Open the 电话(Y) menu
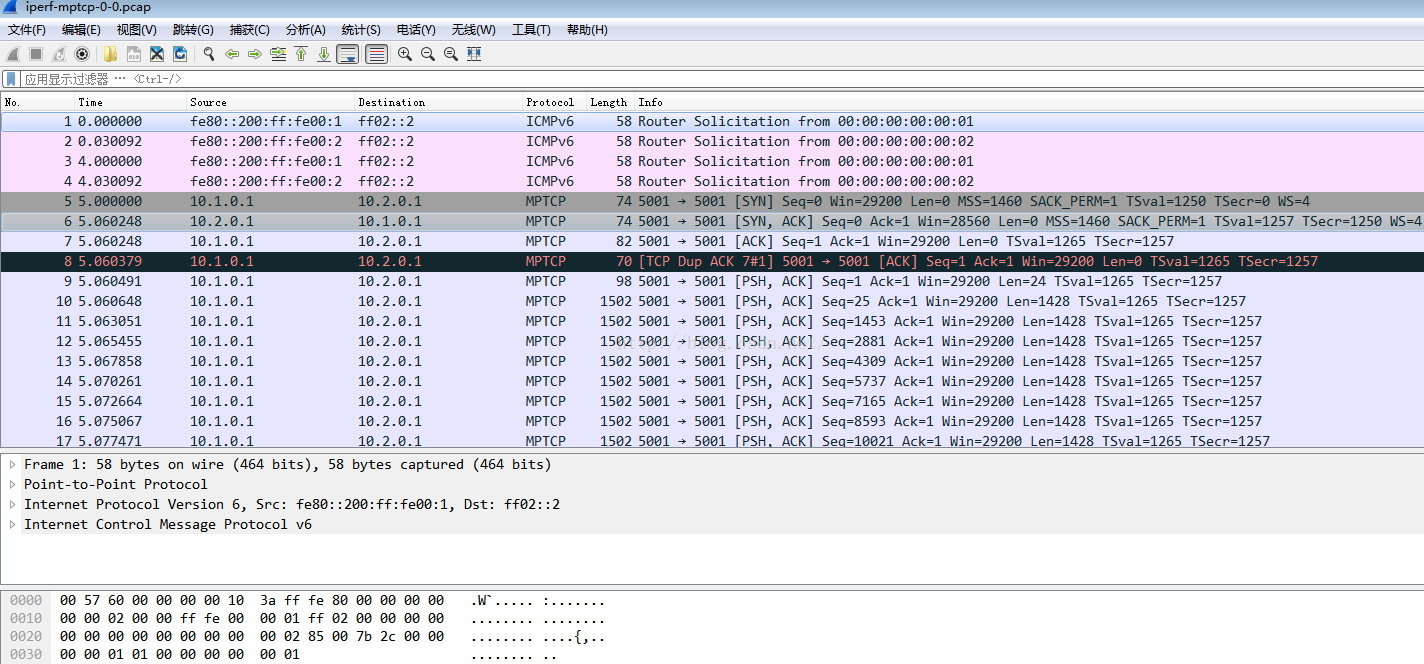Image resolution: width=1424 pixels, height=664 pixels. point(416,30)
